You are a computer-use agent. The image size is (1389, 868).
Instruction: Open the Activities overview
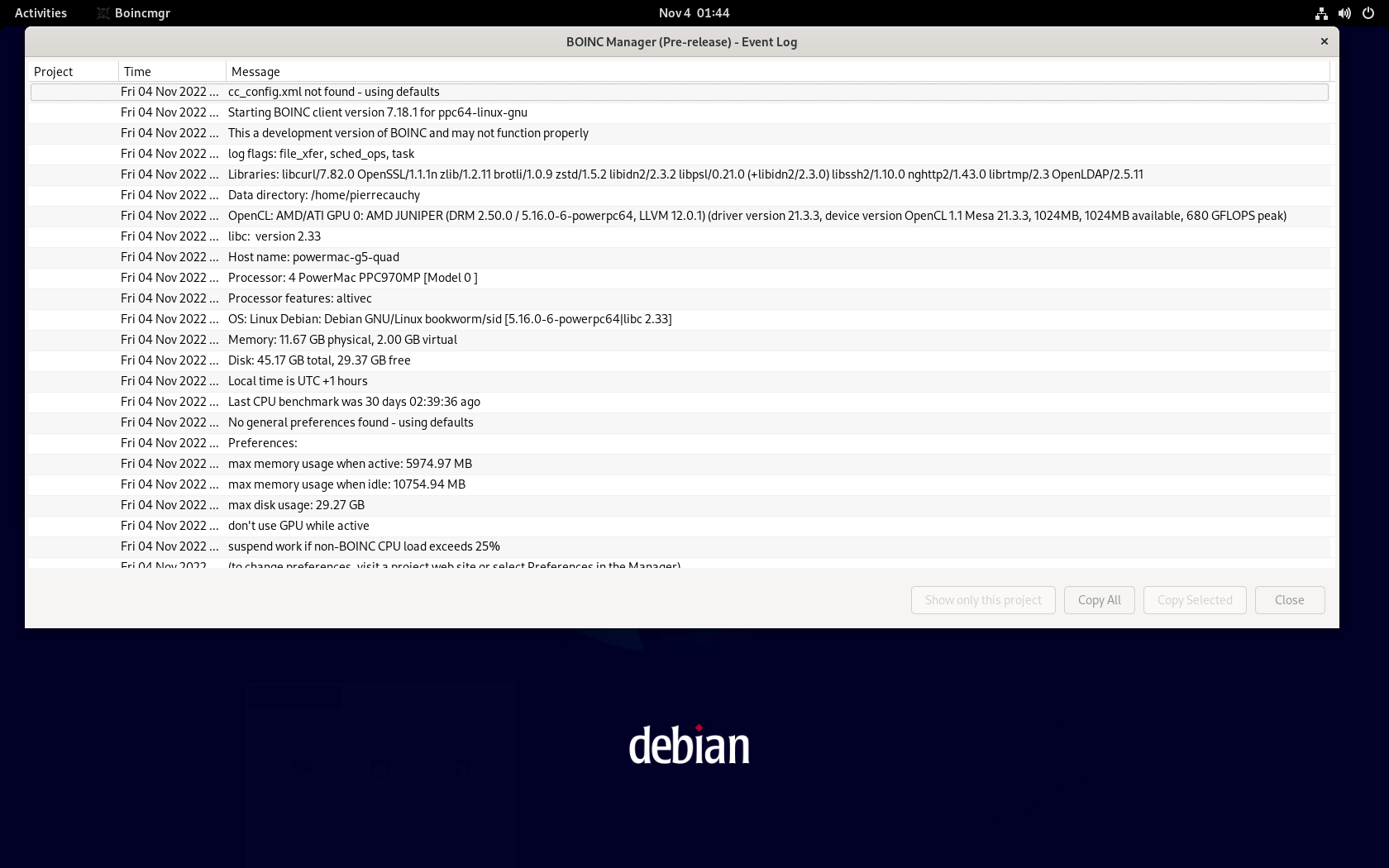pyautogui.click(x=41, y=12)
